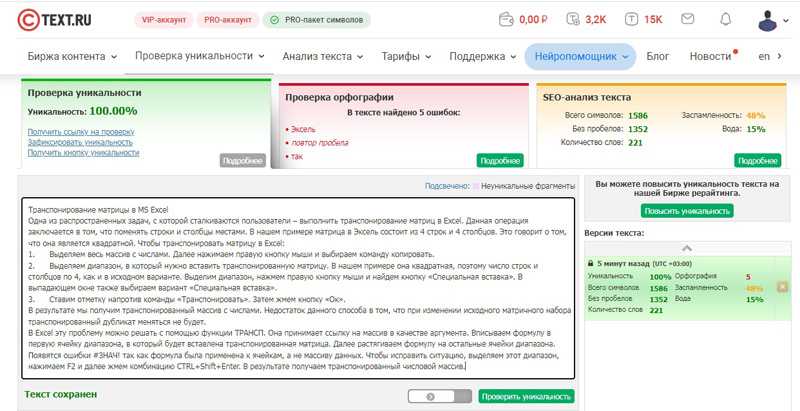Click the TEXT.RU logo
This screenshot has width=800, height=411.
click(55, 20)
